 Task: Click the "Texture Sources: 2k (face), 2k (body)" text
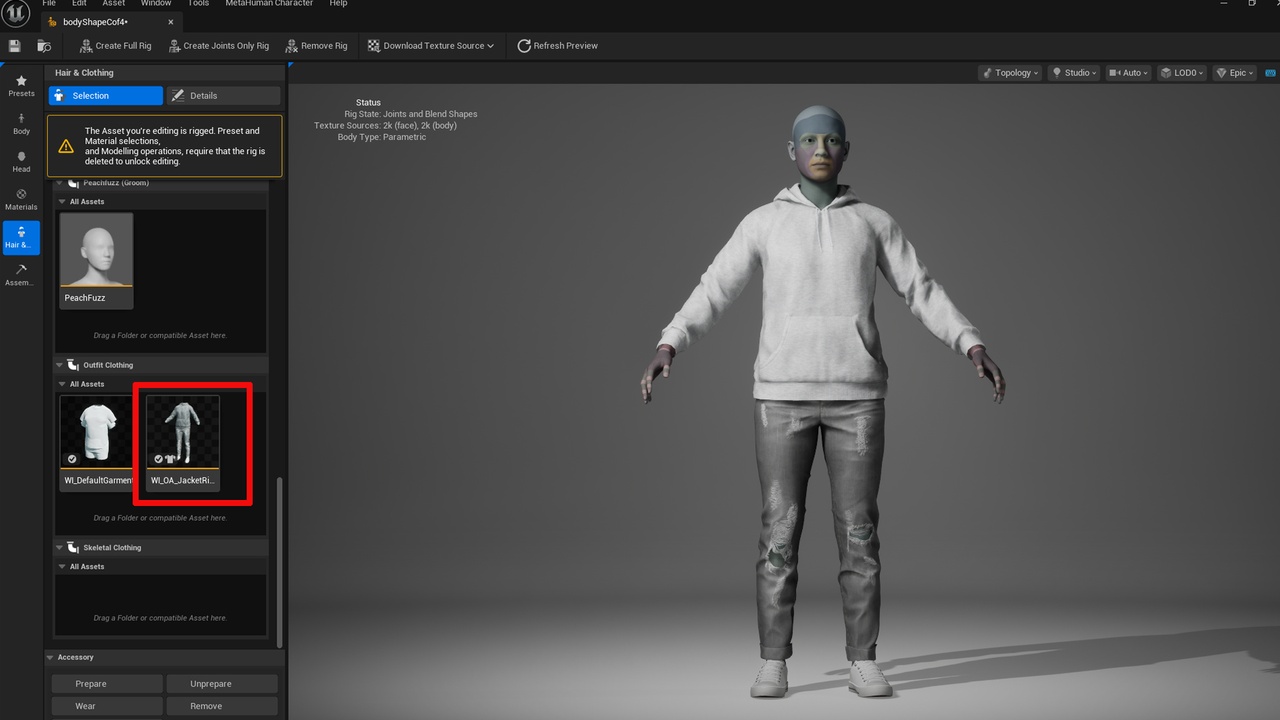coord(385,126)
